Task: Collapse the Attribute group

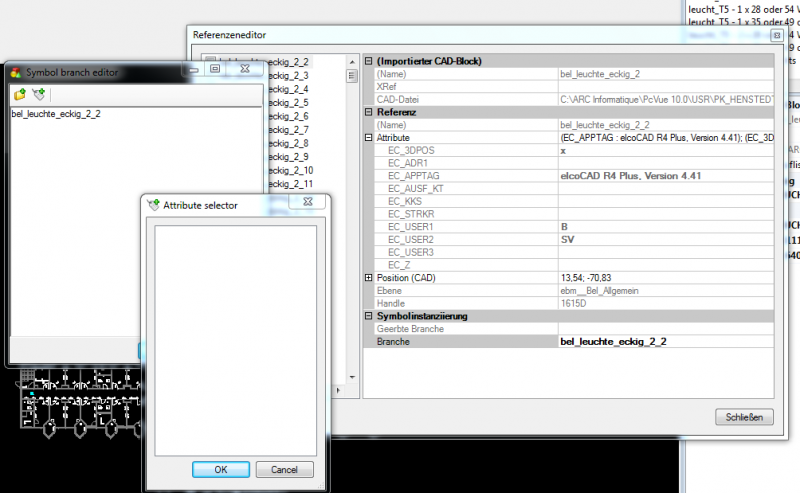Action: 368,138
